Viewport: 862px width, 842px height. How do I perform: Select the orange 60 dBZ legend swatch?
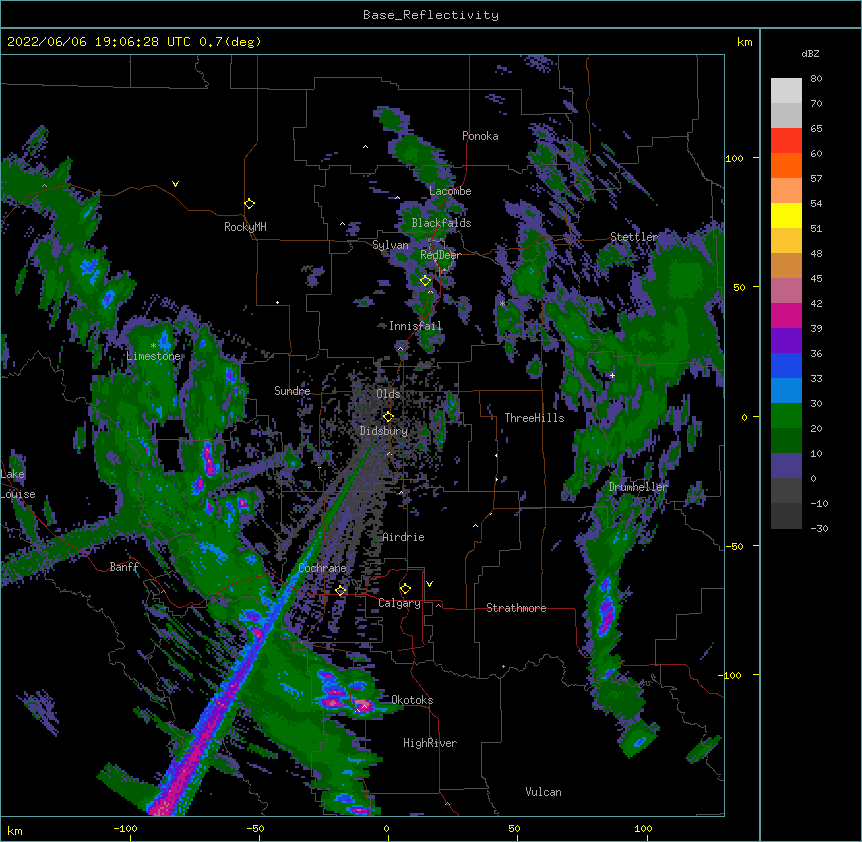(x=786, y=165)
